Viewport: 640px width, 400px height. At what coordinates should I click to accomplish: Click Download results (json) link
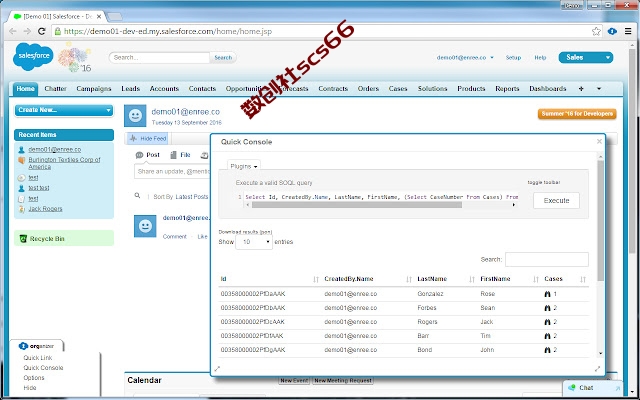click(x=245, y=232)
